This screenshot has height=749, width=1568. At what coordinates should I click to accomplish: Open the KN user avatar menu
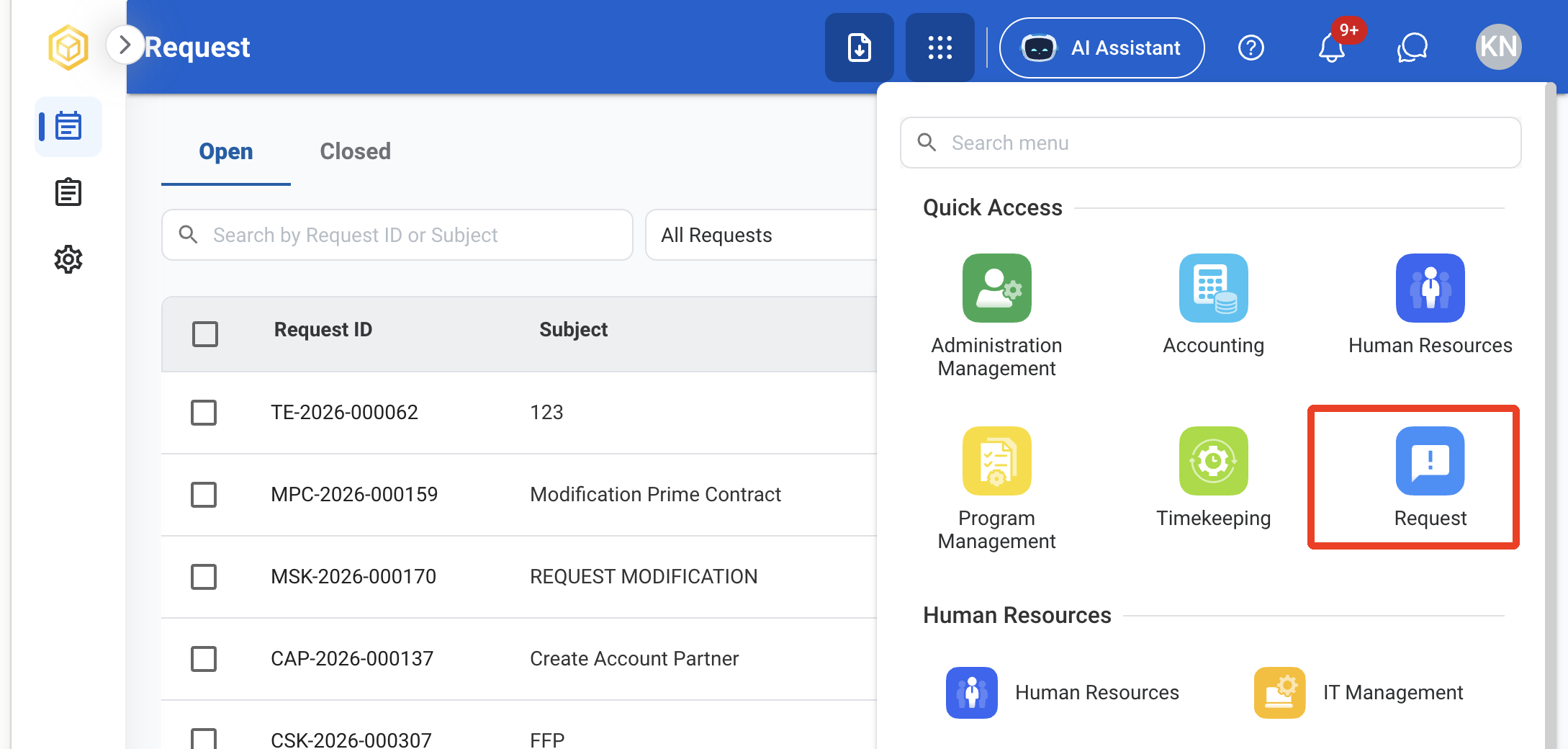pos(1498,47)
